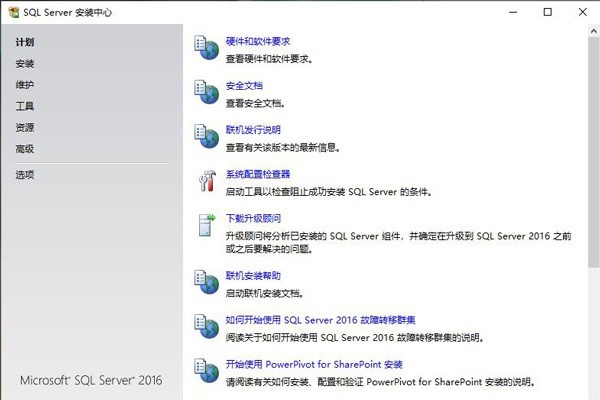Click the document icon beside 安全文档

206,92
